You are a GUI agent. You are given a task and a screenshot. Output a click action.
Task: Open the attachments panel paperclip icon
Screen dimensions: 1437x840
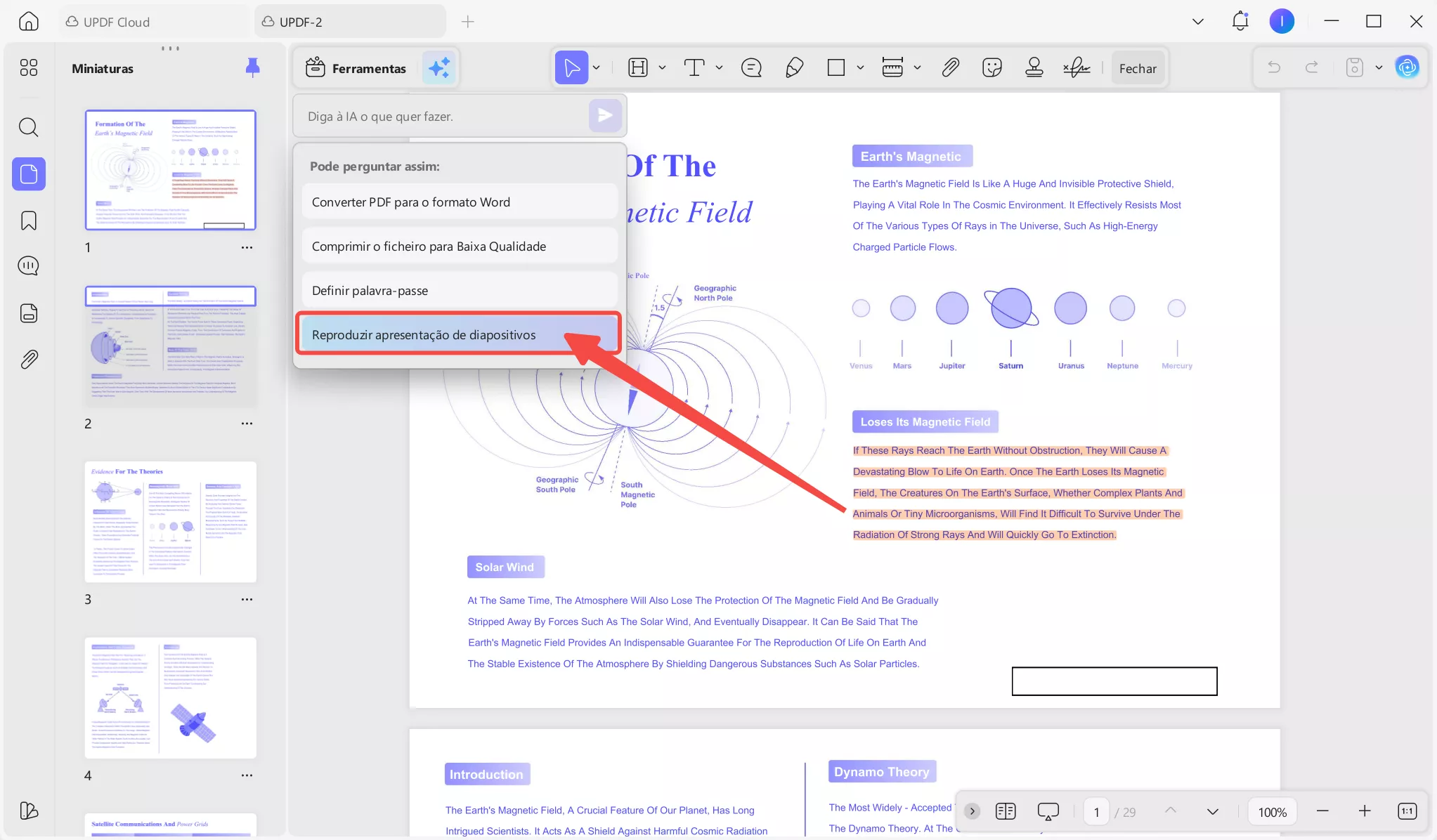28,360
